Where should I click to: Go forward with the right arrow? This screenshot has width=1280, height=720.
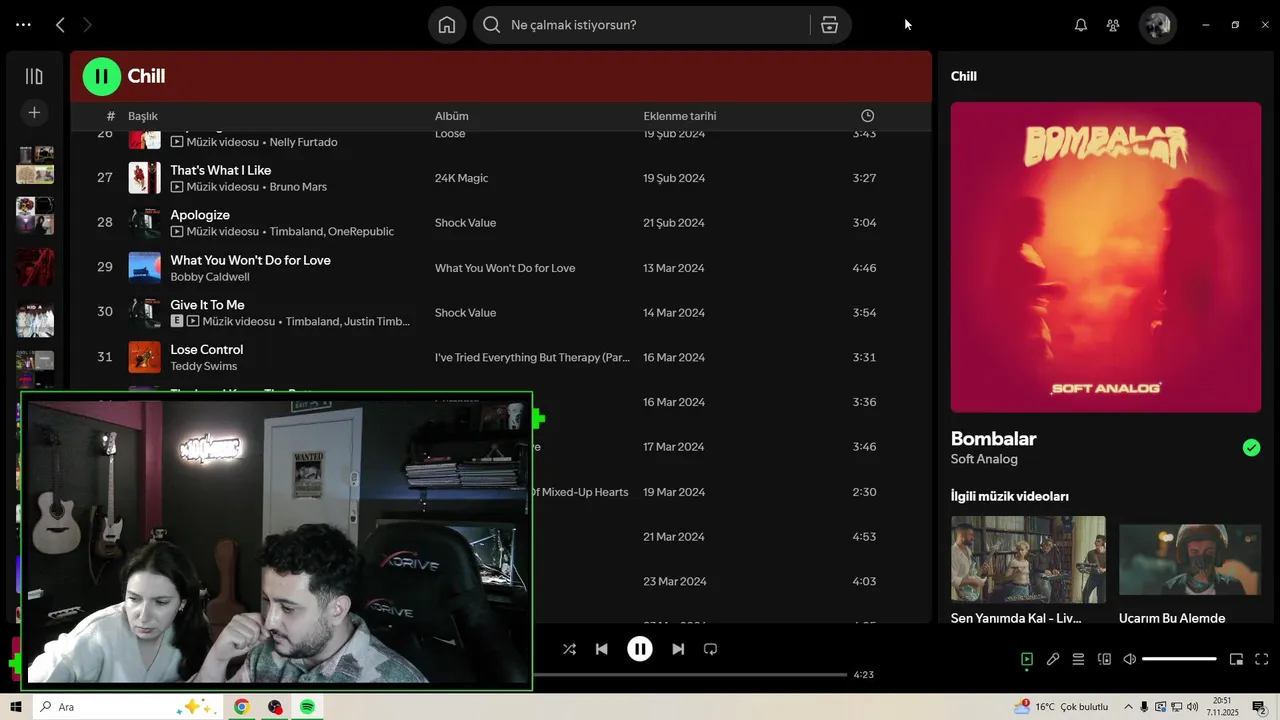point(87,25)
